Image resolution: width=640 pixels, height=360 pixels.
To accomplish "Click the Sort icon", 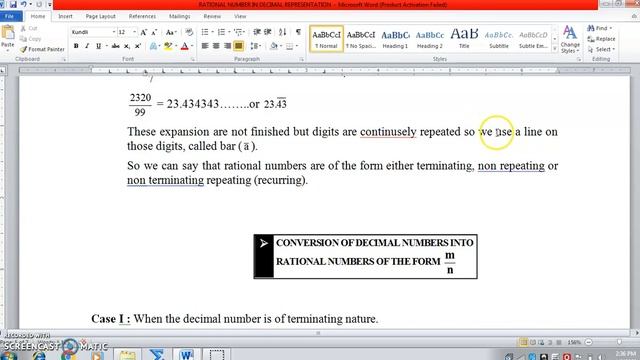I will pyautogui.click(x=282, y=32).
